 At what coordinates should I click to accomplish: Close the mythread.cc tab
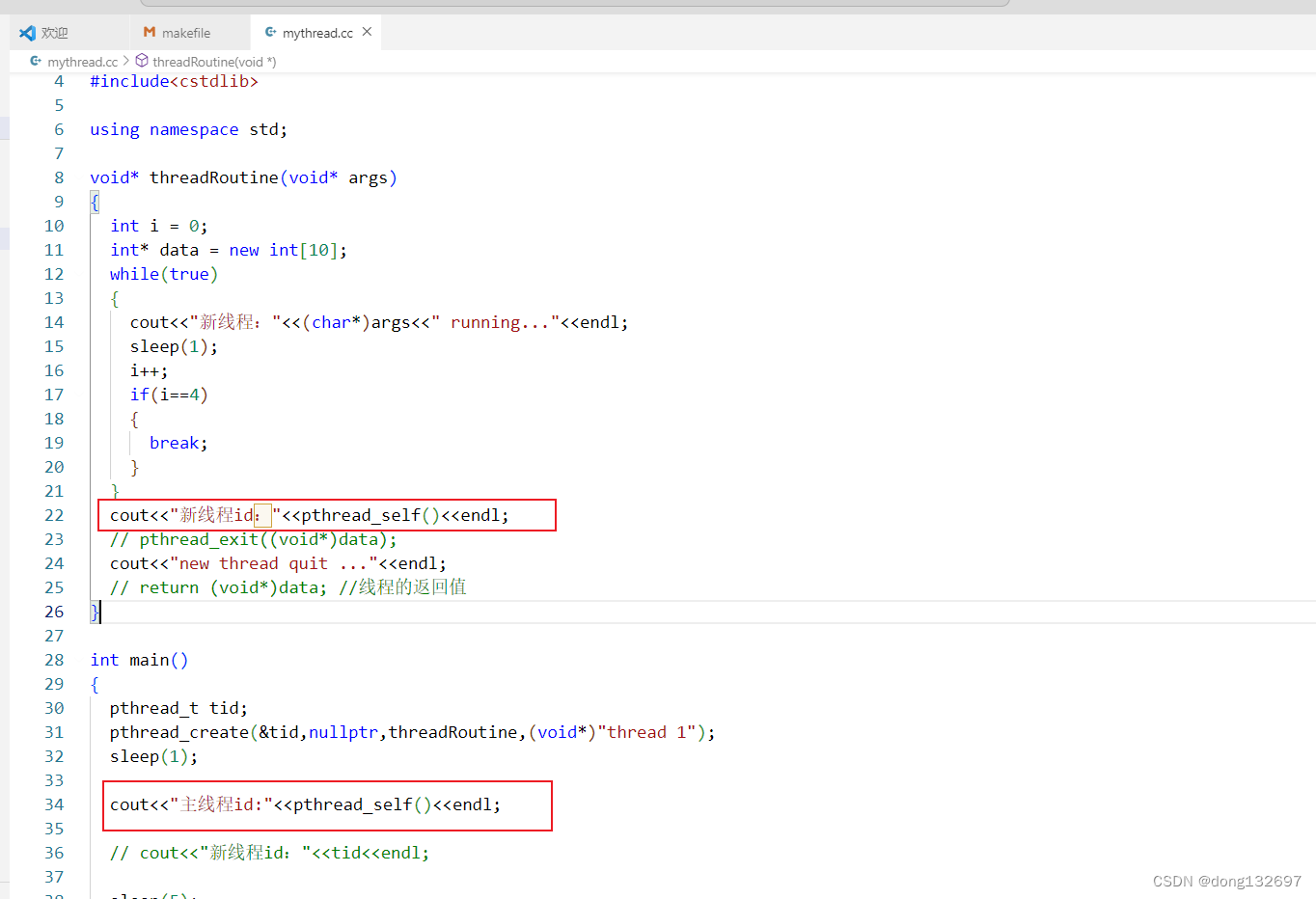367,32
